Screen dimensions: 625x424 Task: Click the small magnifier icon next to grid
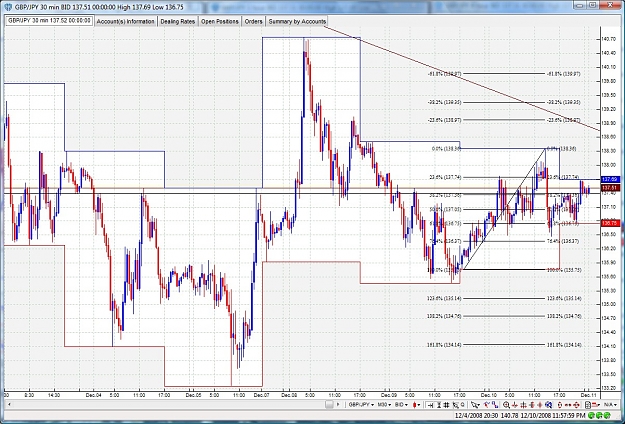[463, 405]
